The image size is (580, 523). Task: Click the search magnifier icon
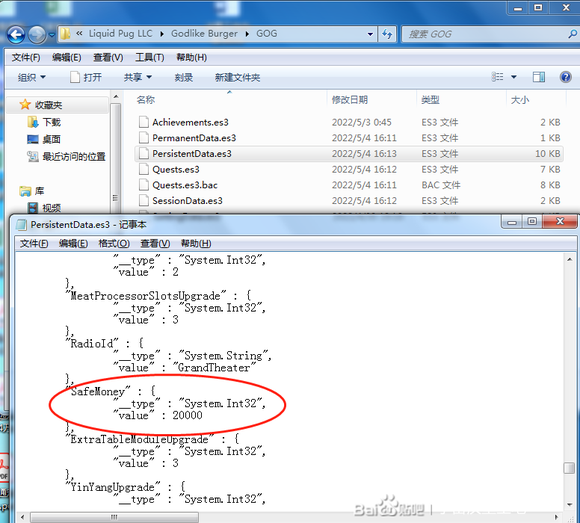click(x=572, y=34)
